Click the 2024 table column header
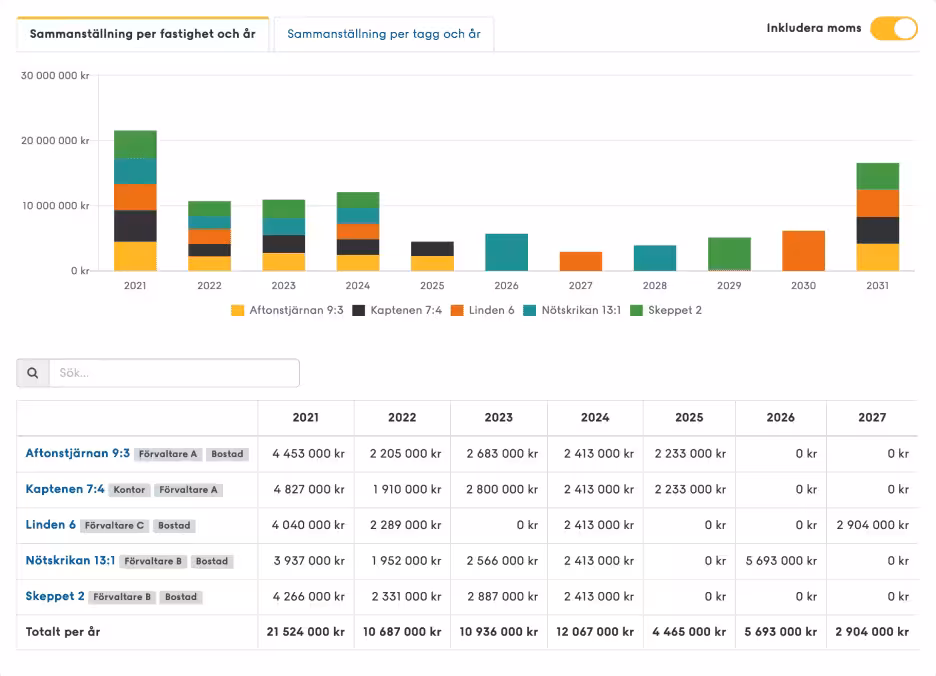 pyautogui.click(x=595, y=417)
